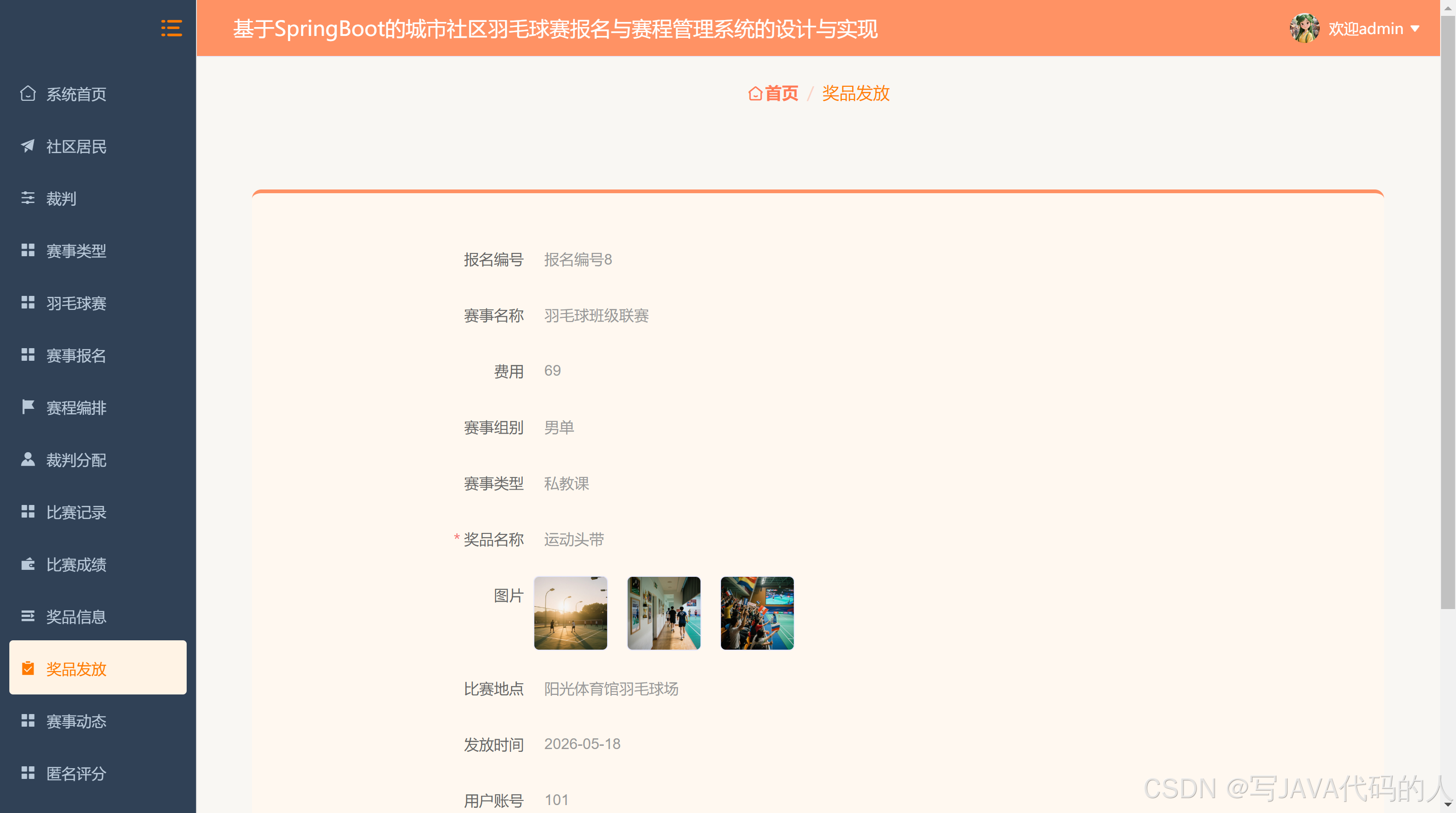Click the 私教课 type value

pos(567,484)
